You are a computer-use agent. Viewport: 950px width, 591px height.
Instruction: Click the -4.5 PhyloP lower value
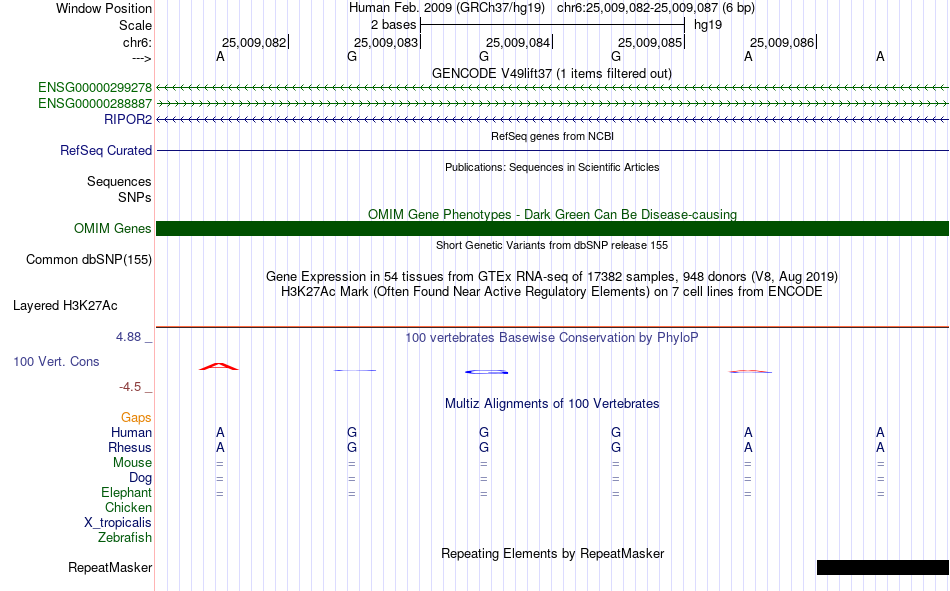click(130, 387)
